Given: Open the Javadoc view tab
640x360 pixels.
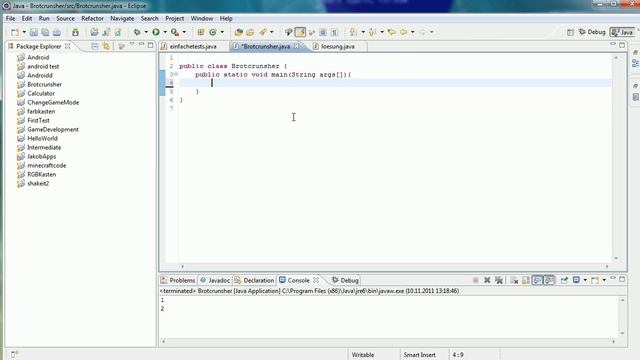Looking at the screenshot, I should click(x=215, y=280).
